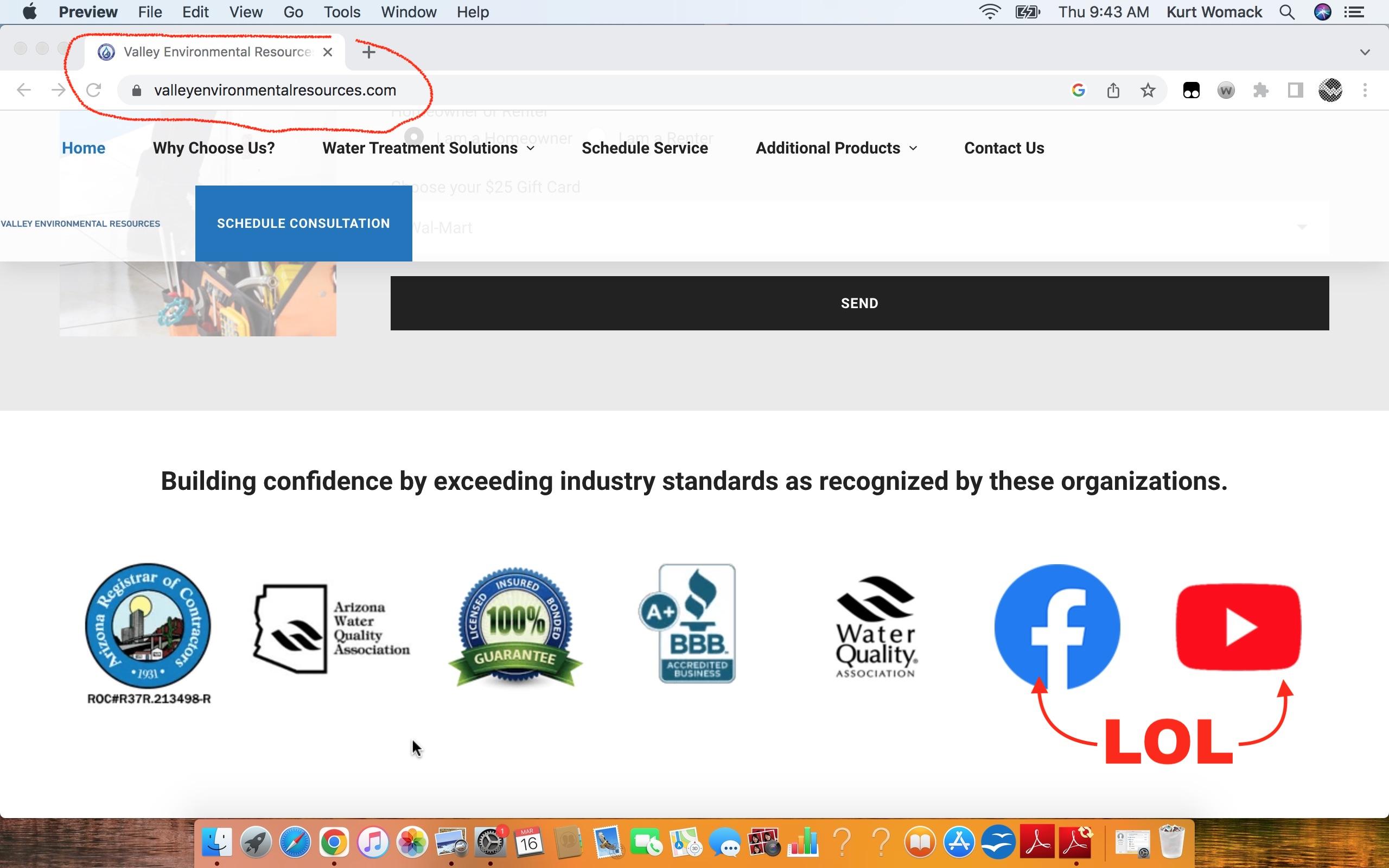Click the Facebook logo icon
This screenshot has height=868, width=1389.
coord(1057,627)
